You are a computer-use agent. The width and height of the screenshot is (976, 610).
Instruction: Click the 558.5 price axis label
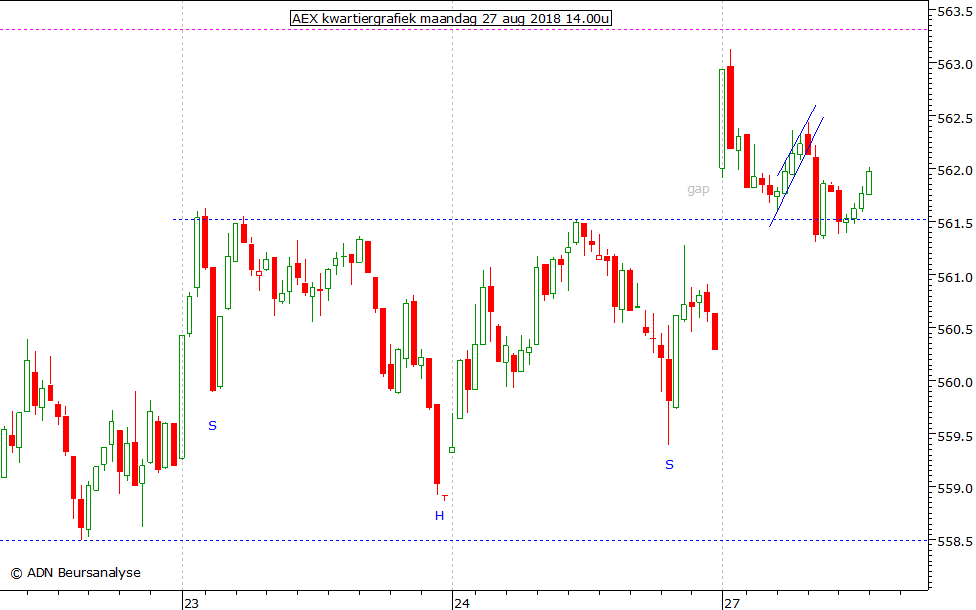pos(954,542)
